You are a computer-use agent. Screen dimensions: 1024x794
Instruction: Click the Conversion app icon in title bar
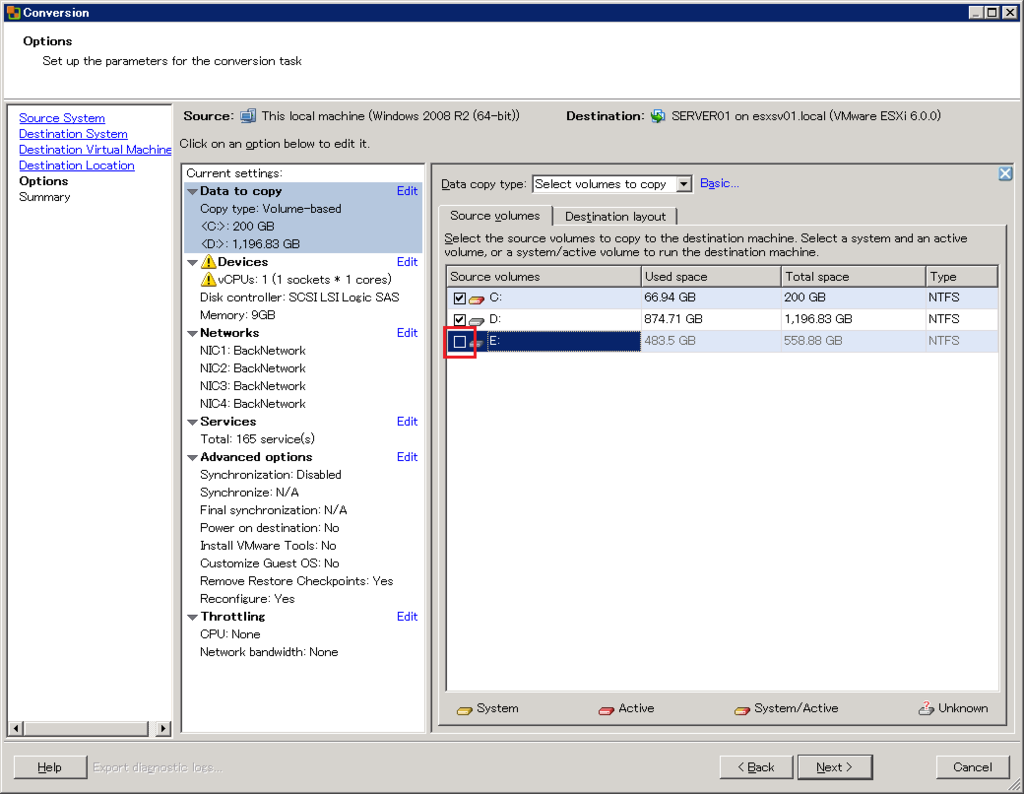click(13, 12)
